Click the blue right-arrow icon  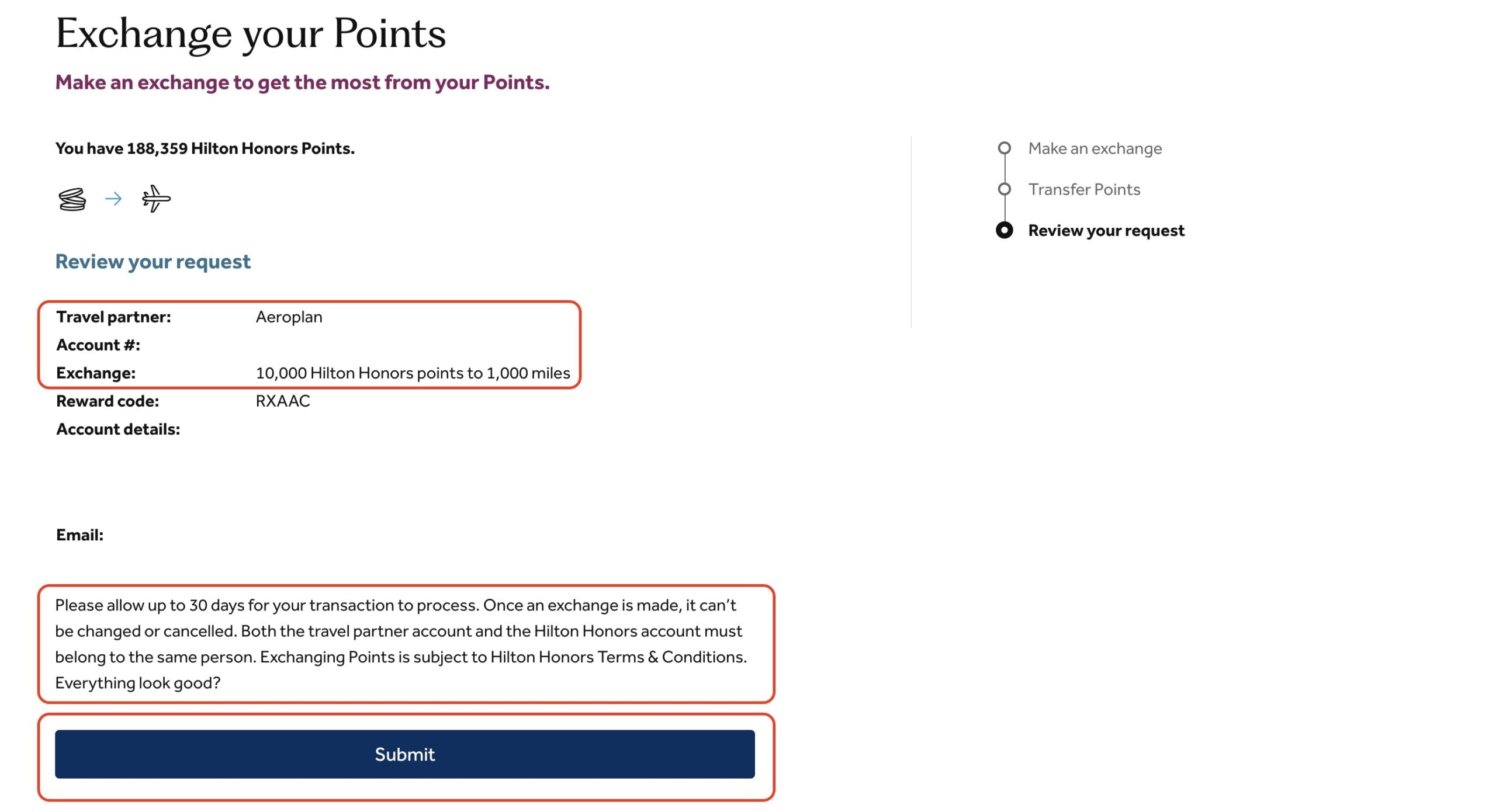113,199
